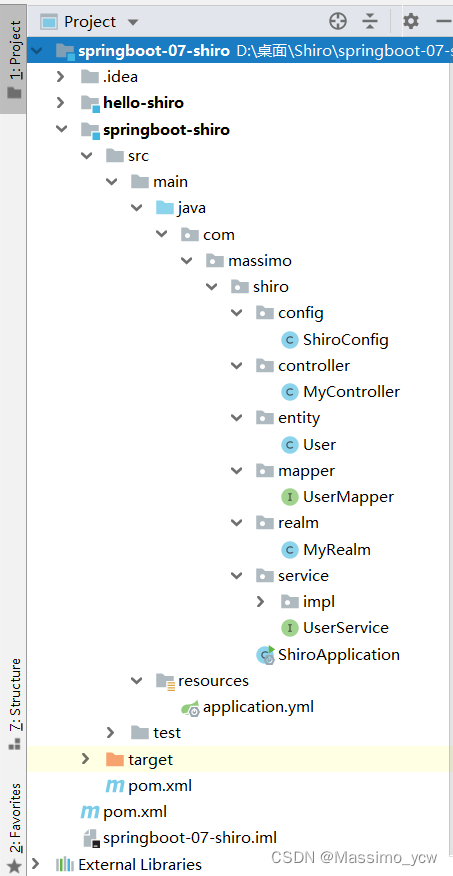Collapse the realm package
The width and height of the screenshot is (453, 876).
pos(237,523)
